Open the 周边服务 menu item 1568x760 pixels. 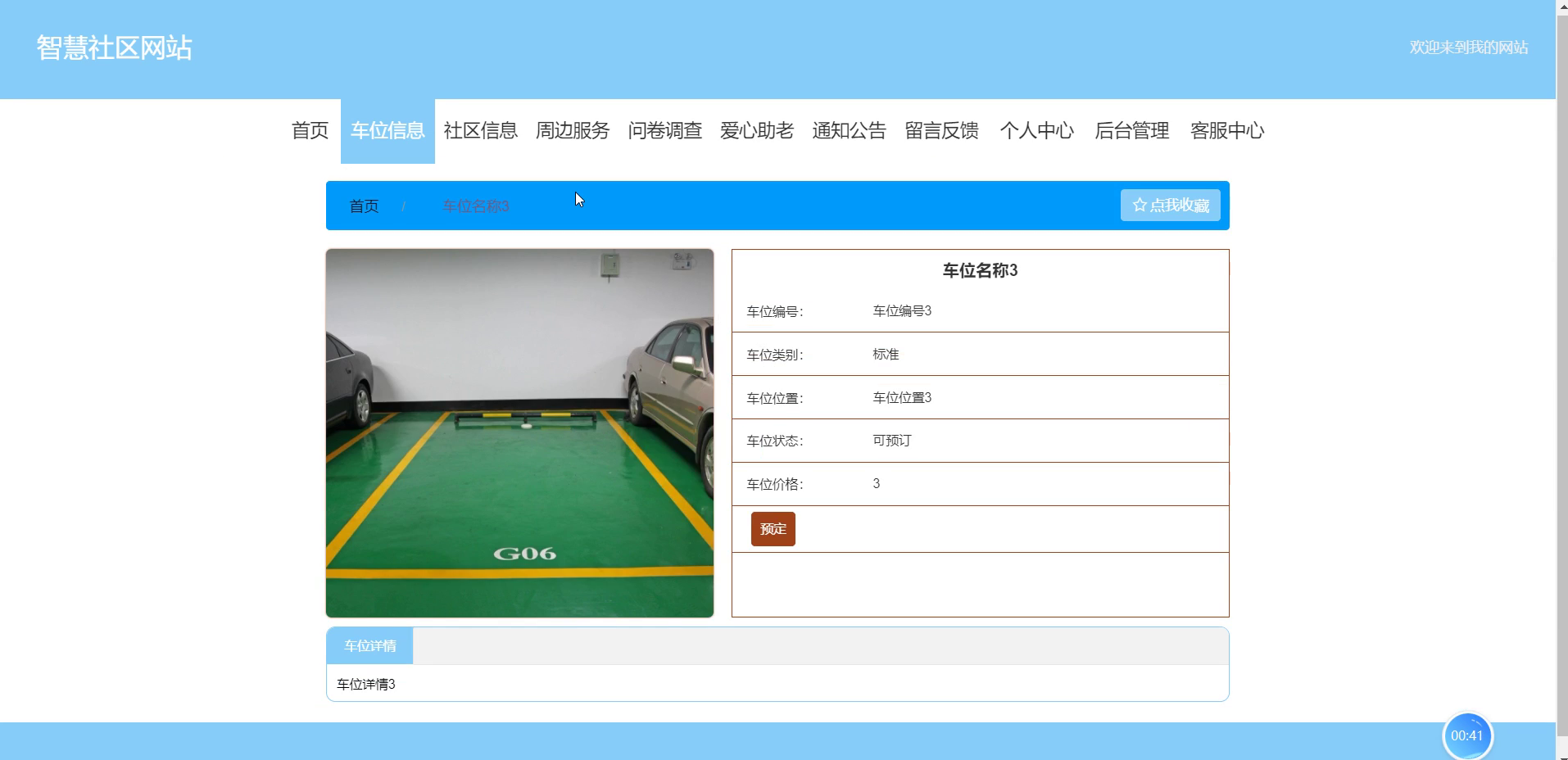click(573, 131)
